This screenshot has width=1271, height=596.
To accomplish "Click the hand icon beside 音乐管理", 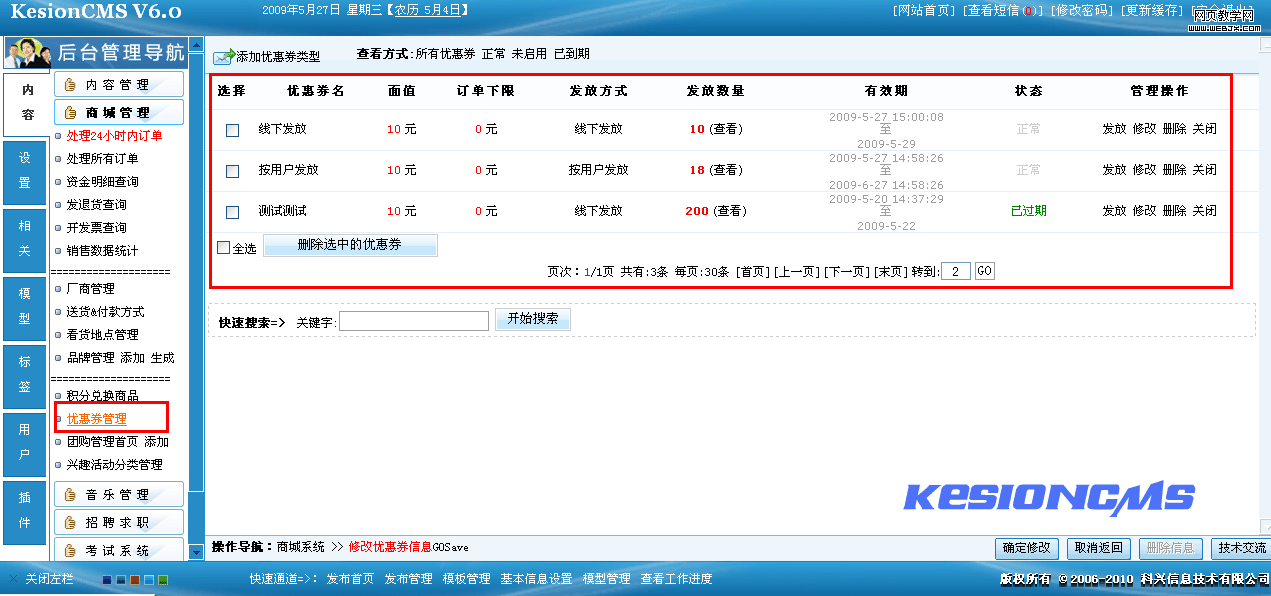I will click(x=71, y=495).
